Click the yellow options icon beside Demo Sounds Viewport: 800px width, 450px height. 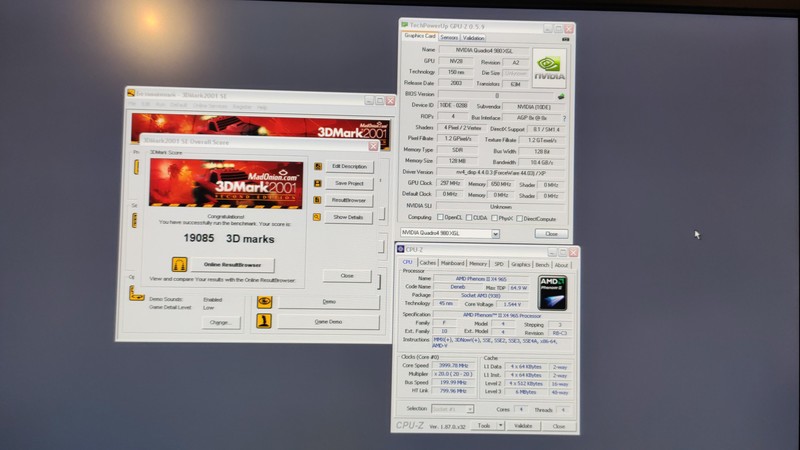point(136,293)
